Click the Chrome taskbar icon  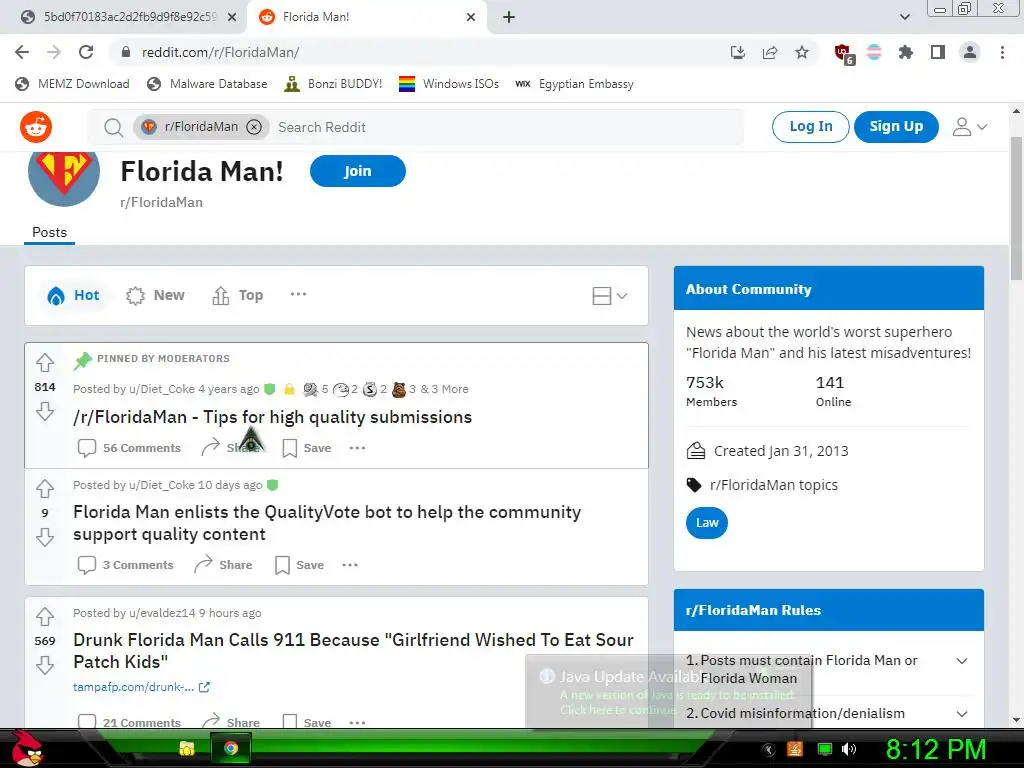click(231, 748)
